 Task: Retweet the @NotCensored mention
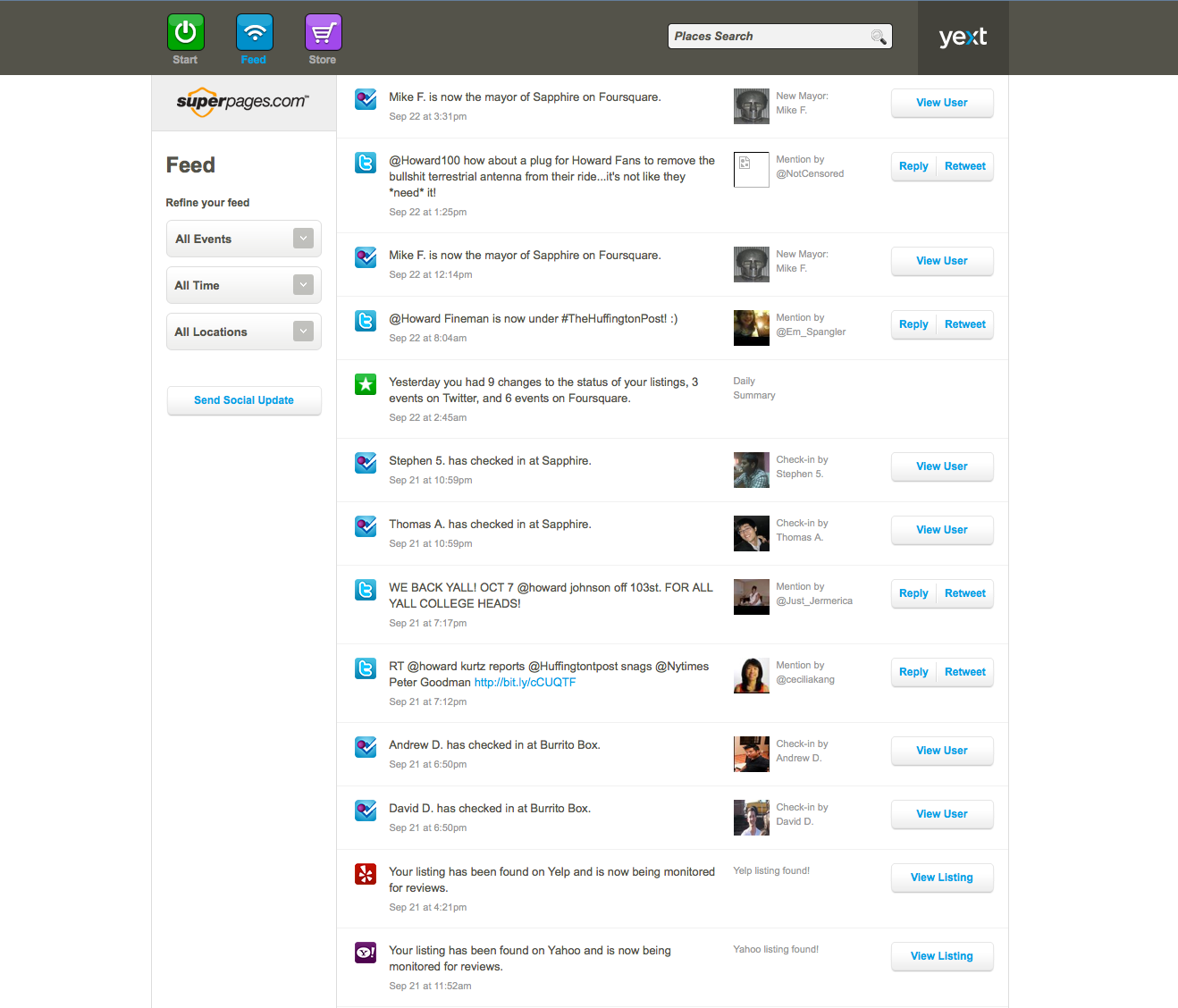965,166
